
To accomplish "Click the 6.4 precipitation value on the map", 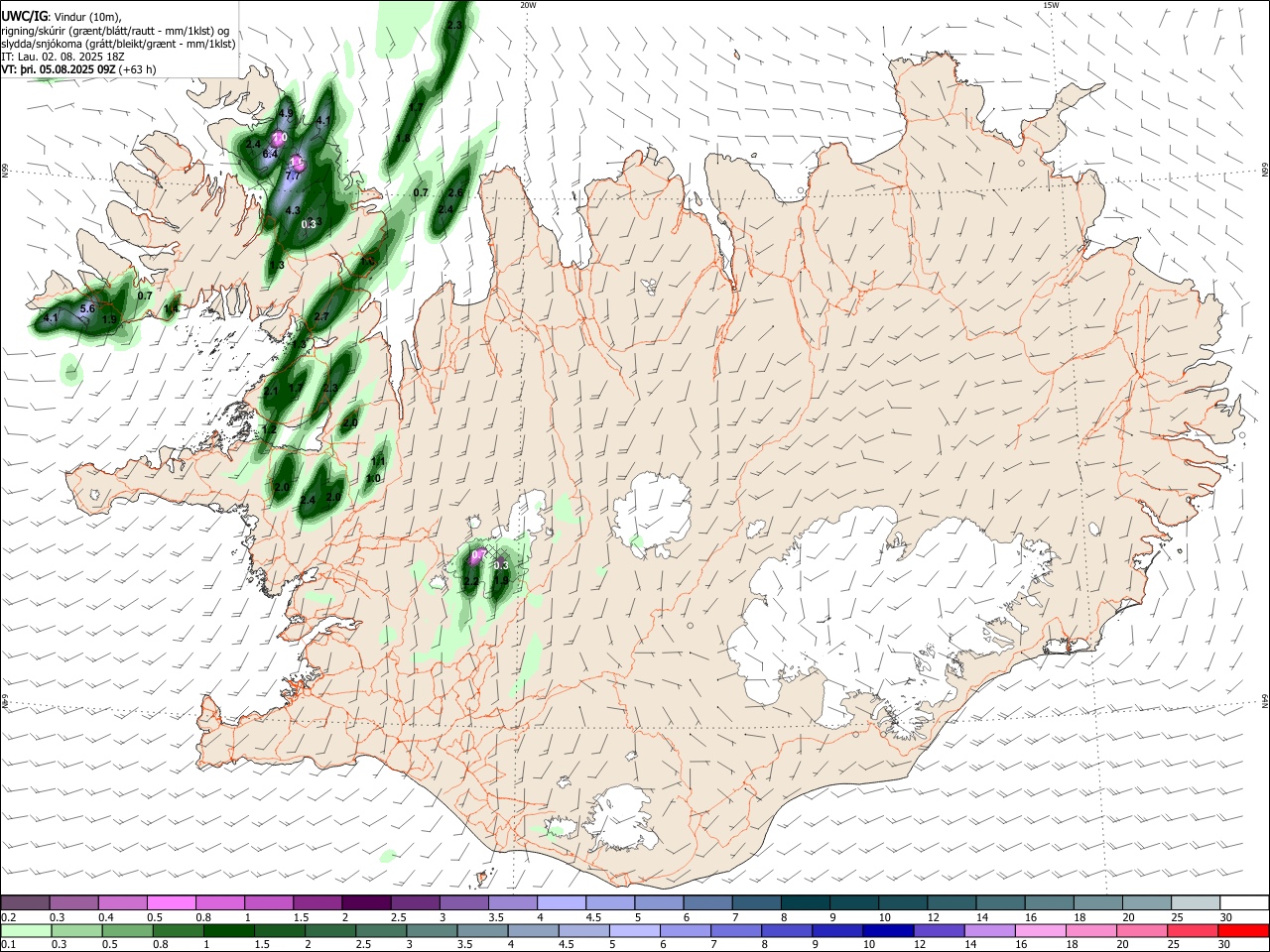I will pyautogui.click(x=270, y=154).
